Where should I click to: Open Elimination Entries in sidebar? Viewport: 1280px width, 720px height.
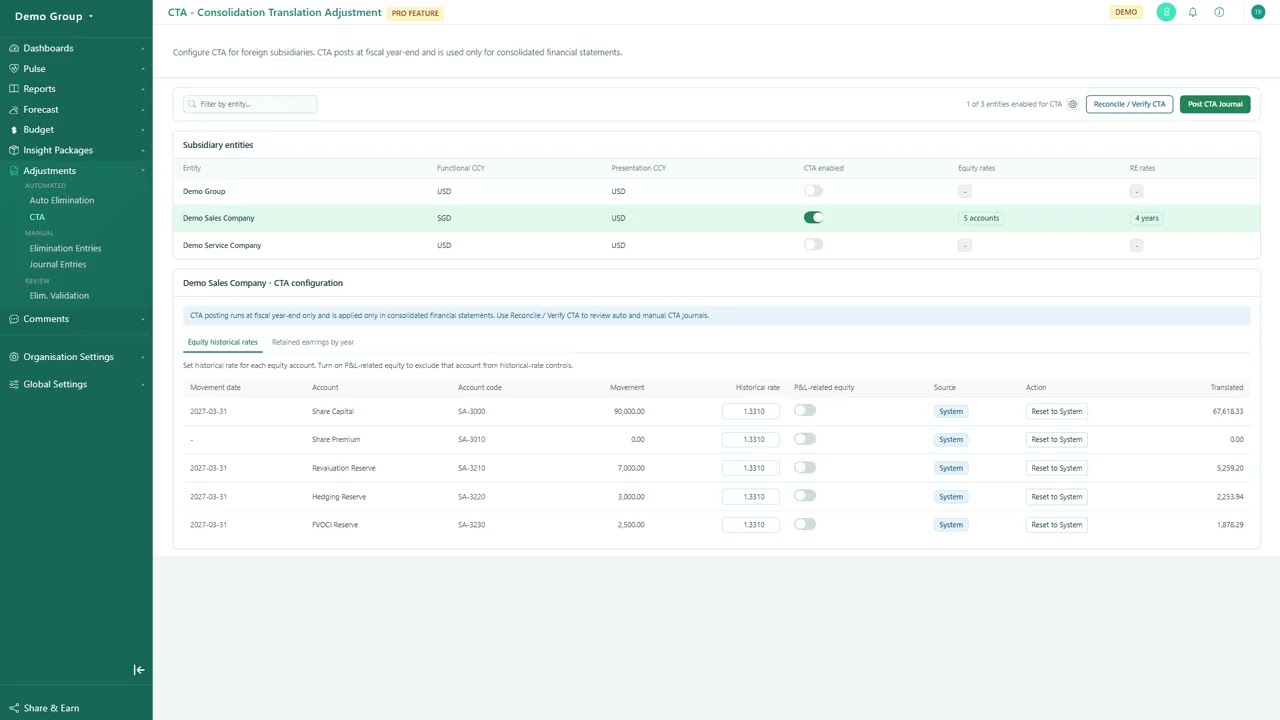tap(65, 248)
